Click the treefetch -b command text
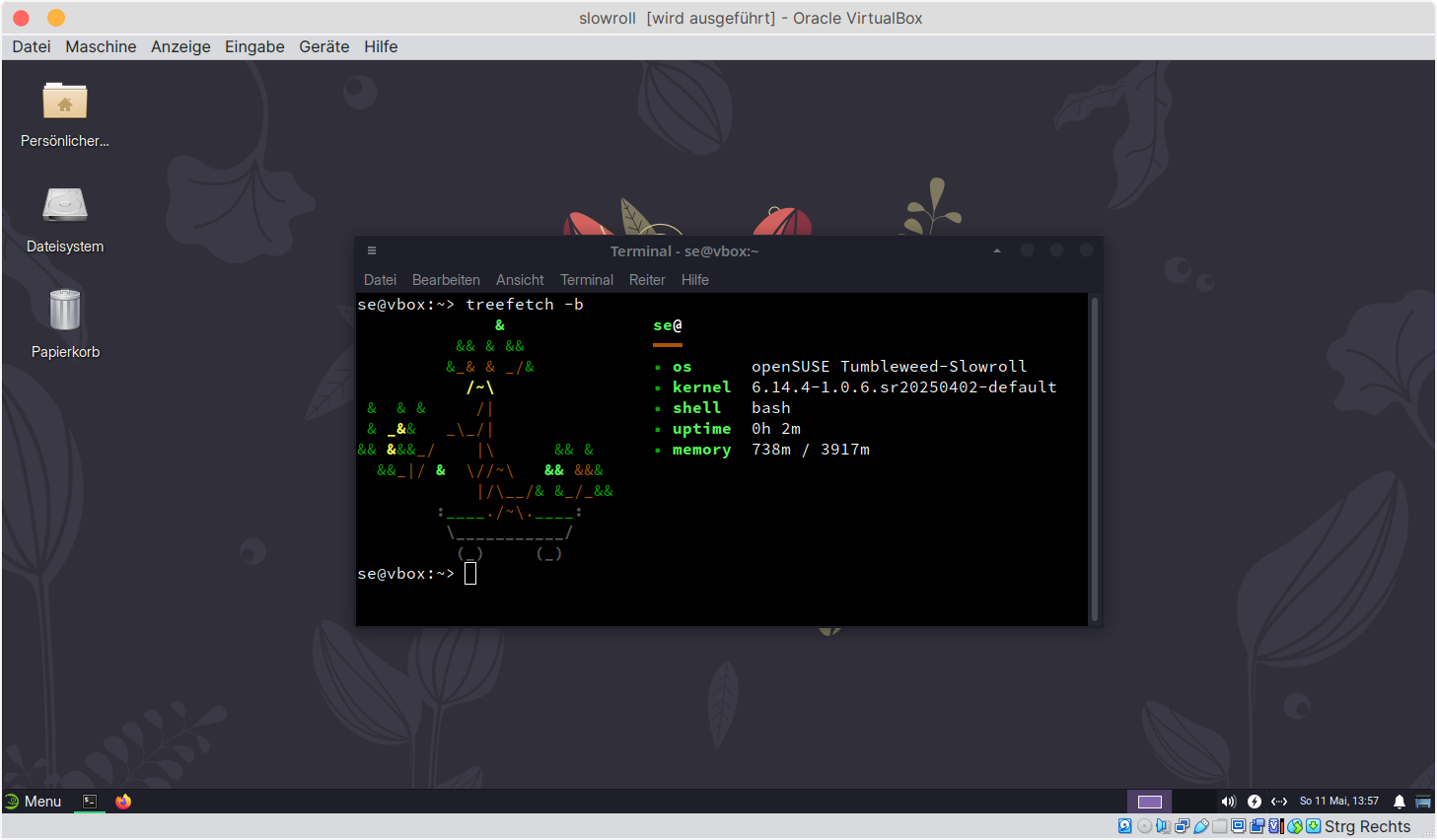 point(525,305)
